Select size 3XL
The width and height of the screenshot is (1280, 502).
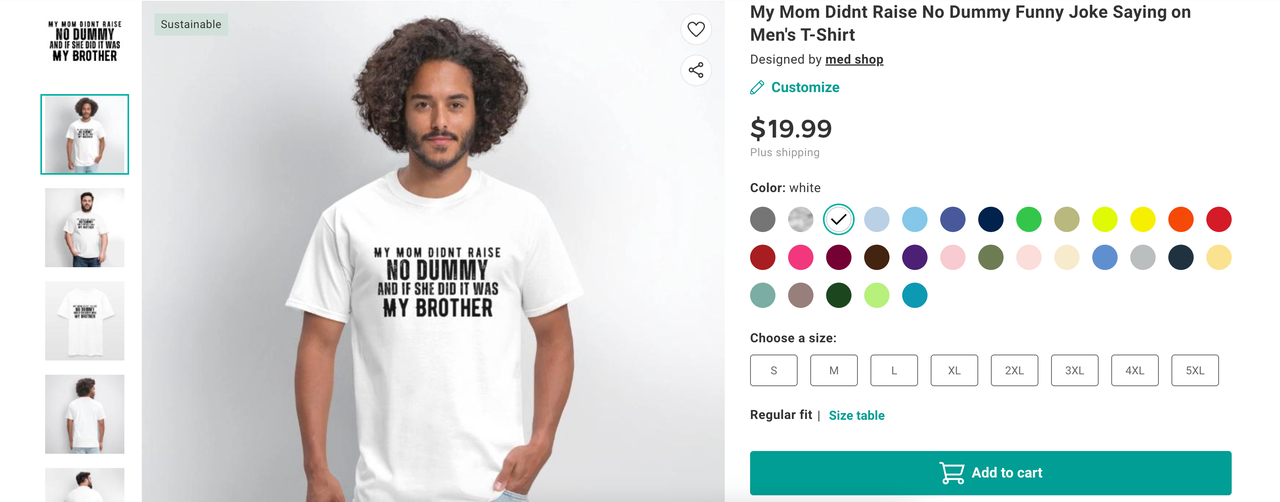click(1074, 370)
